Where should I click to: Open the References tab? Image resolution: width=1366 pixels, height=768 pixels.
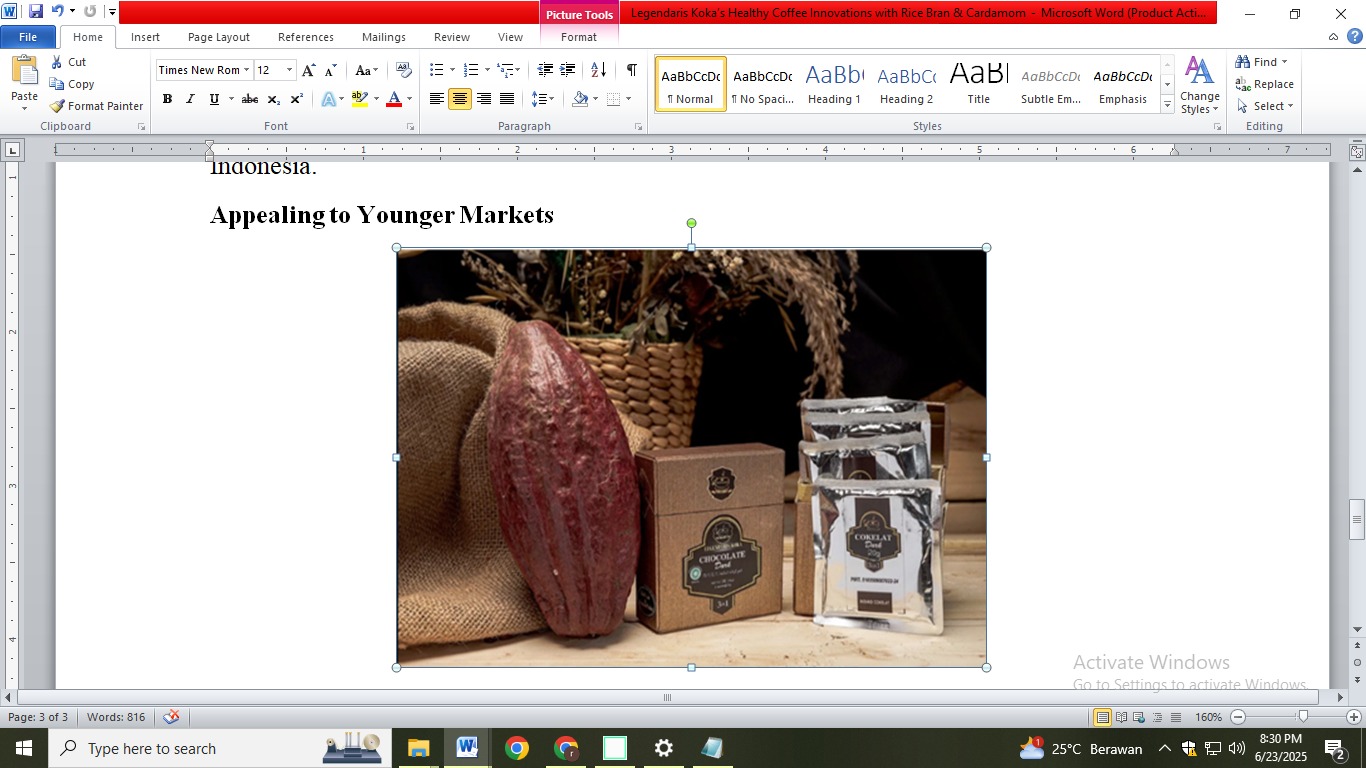(306, 37)
